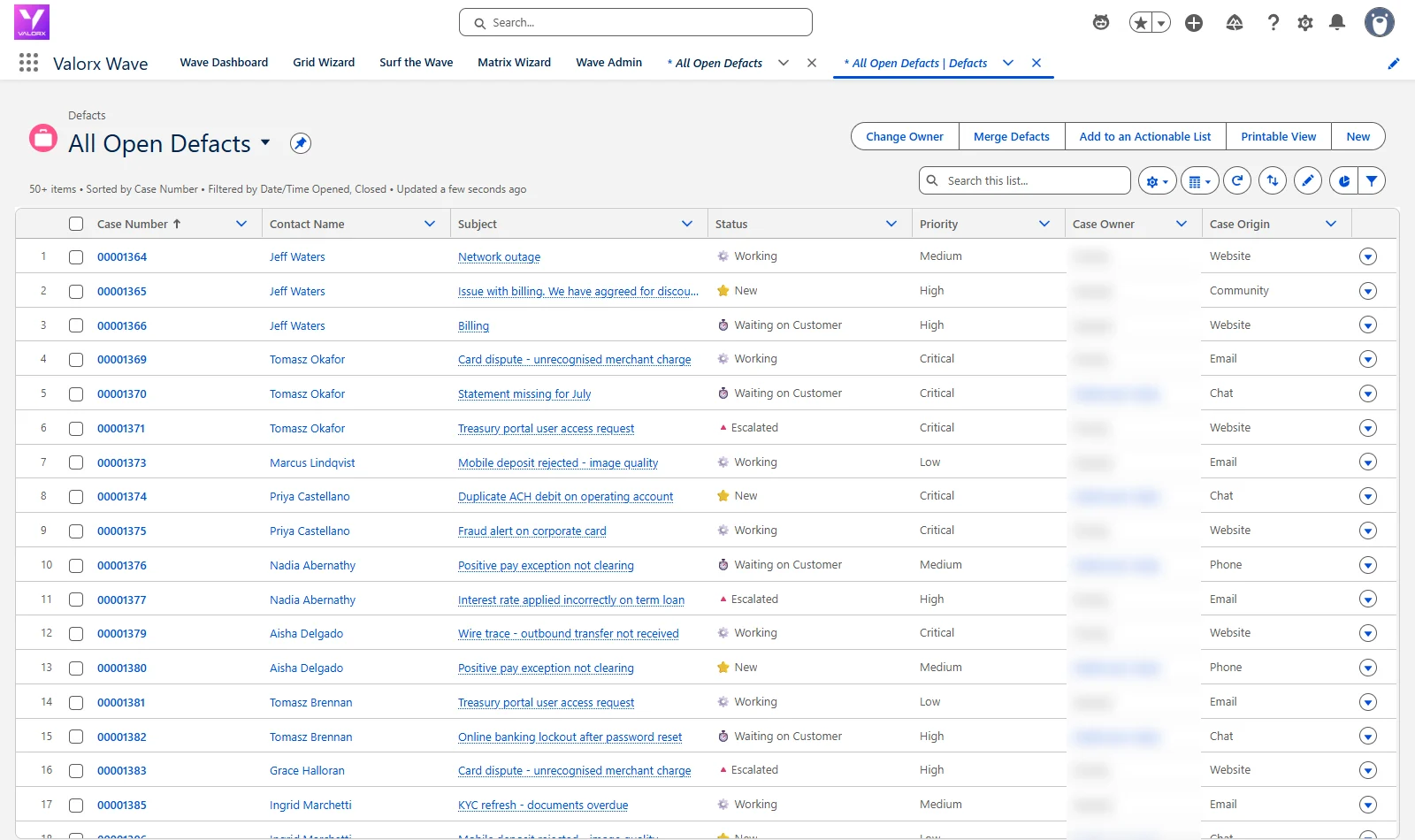Select all rows header checkbox
The image size is (1415, 840).
(x=76, y=224)
